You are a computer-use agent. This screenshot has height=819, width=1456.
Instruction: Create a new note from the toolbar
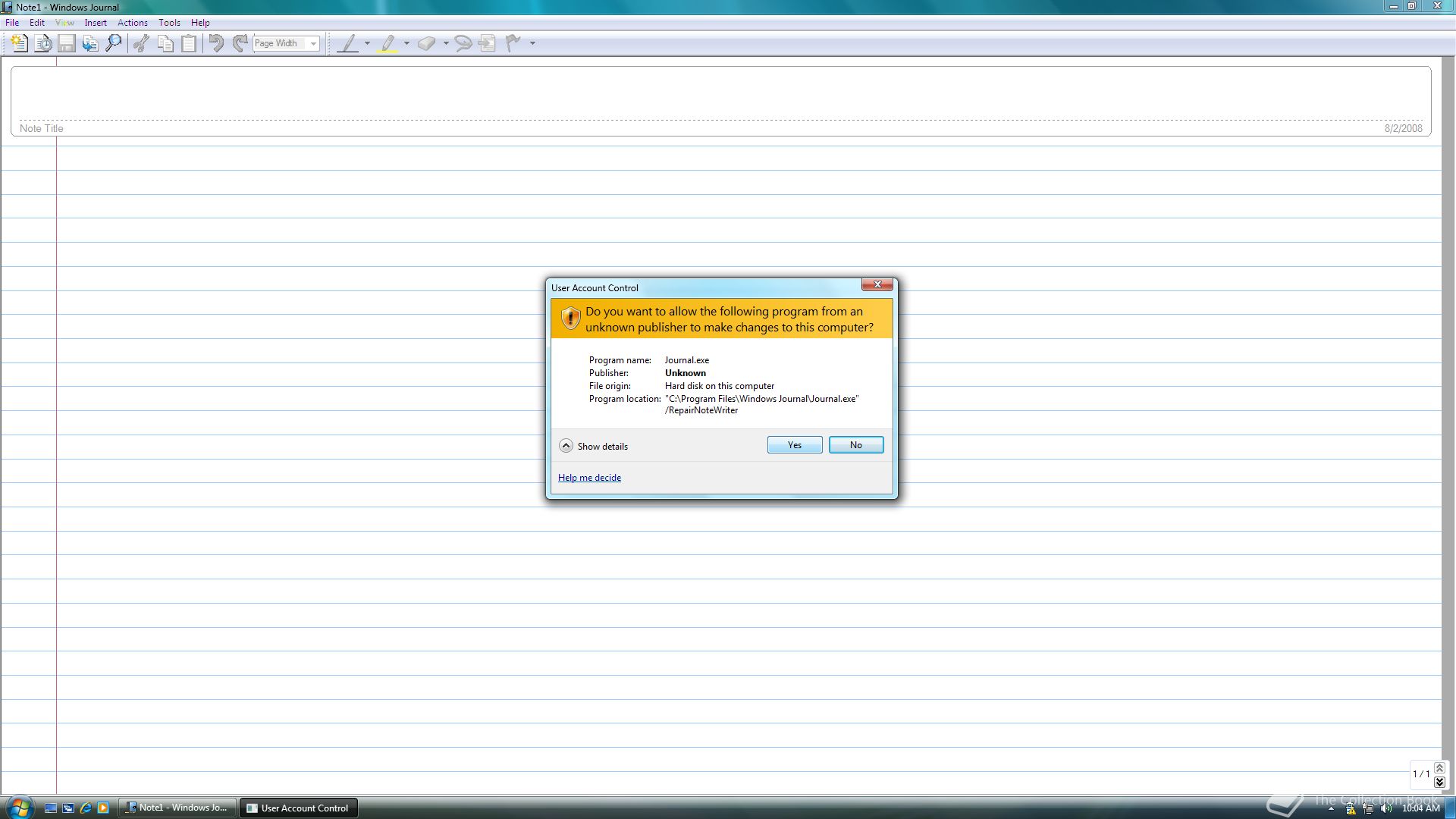(x=19, y=43)
